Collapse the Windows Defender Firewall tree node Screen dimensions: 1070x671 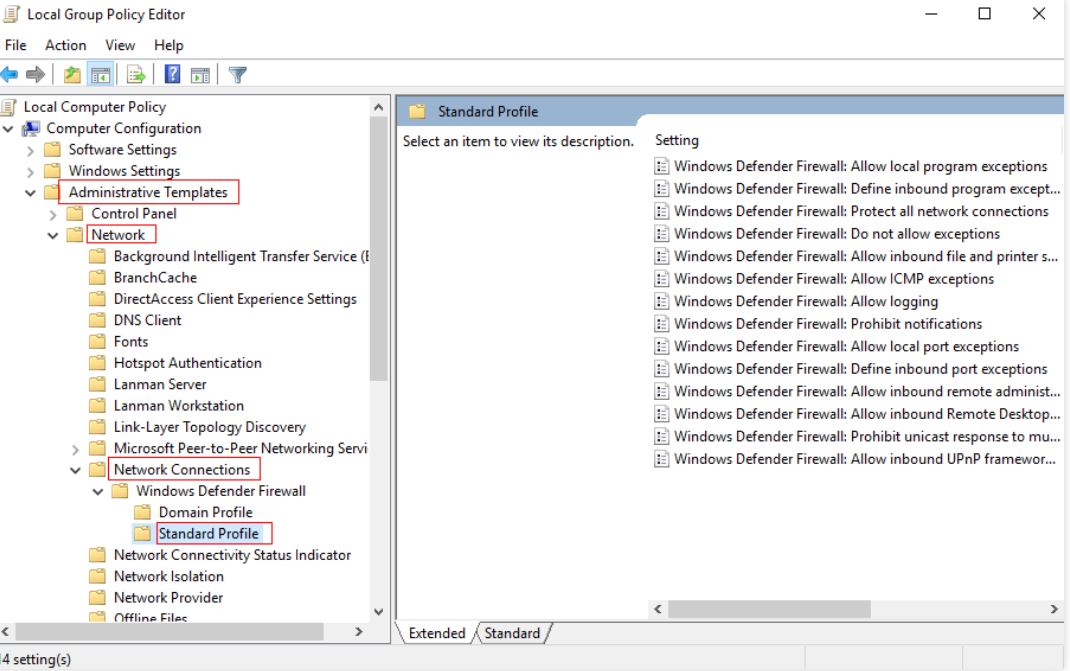[98, 491]
